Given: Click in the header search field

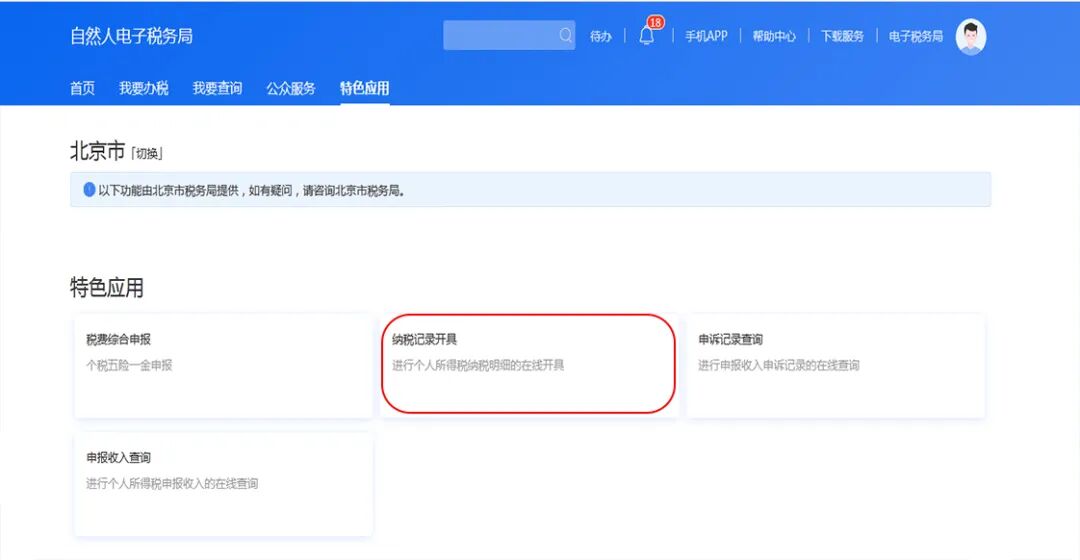Looking at the screenshot, I should pos(500,36).
